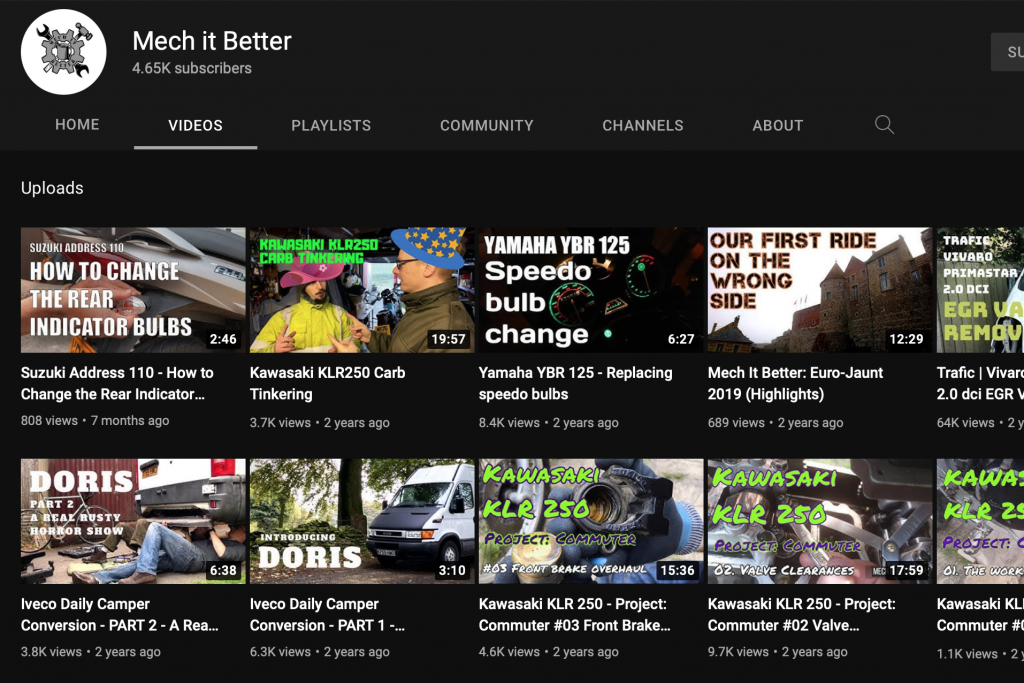Open the Community tab
This screenshot has height=683, width=1024.
(486, 126)
